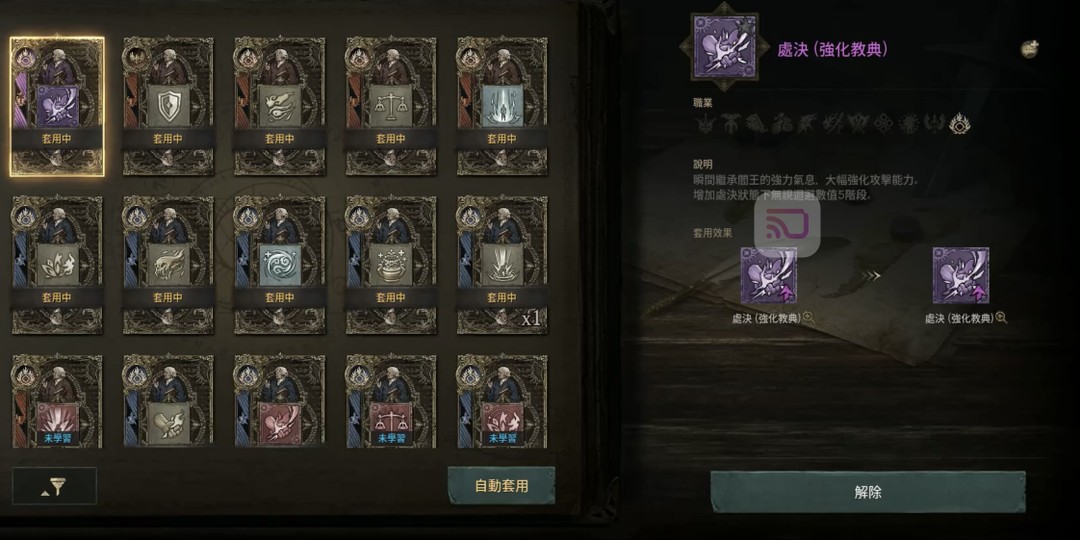Viewport: 1080px width, 540px height.
Task: Select the teal swirl skill card
Action: click(280, 265)
